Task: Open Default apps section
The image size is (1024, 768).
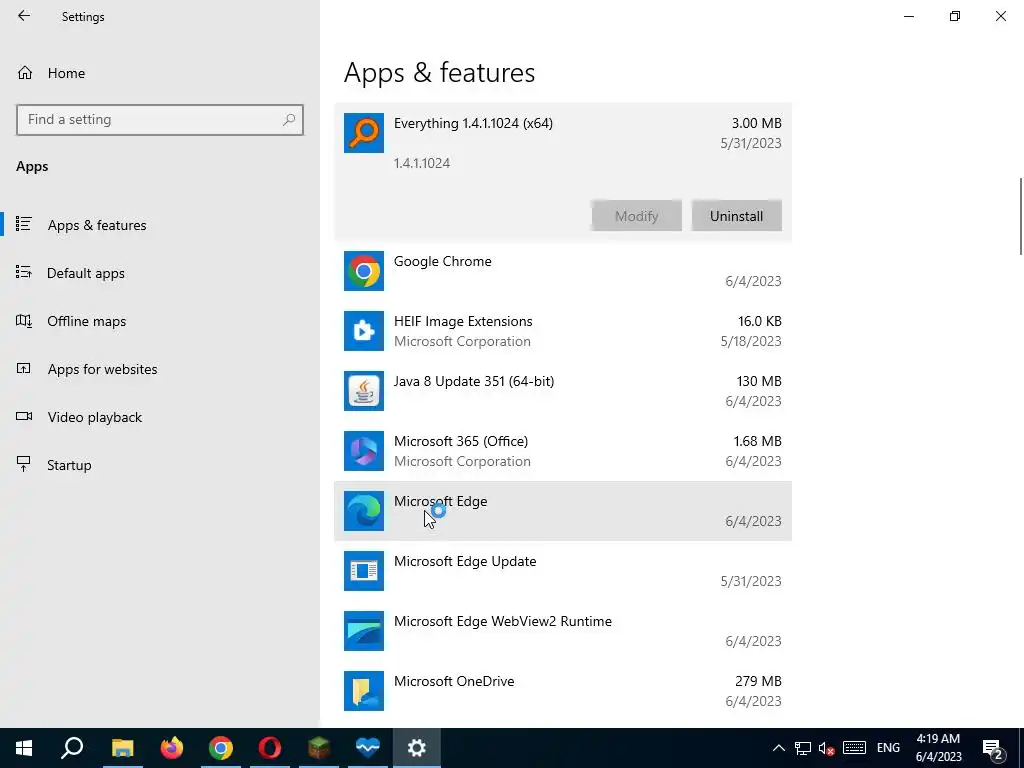Action: tap(86, 273)
